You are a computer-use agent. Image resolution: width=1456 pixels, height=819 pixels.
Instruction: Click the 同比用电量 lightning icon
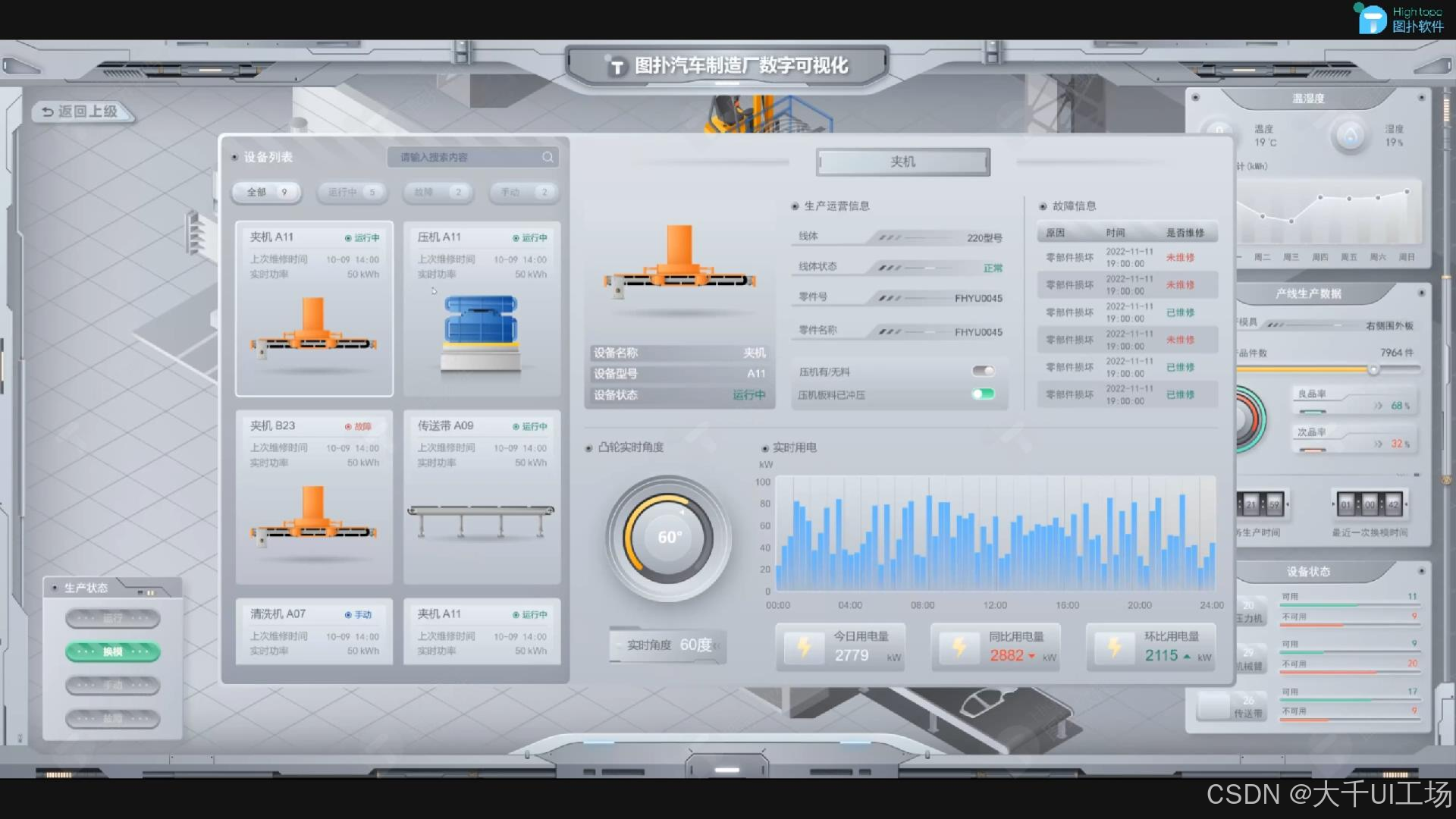click(959, 647)
